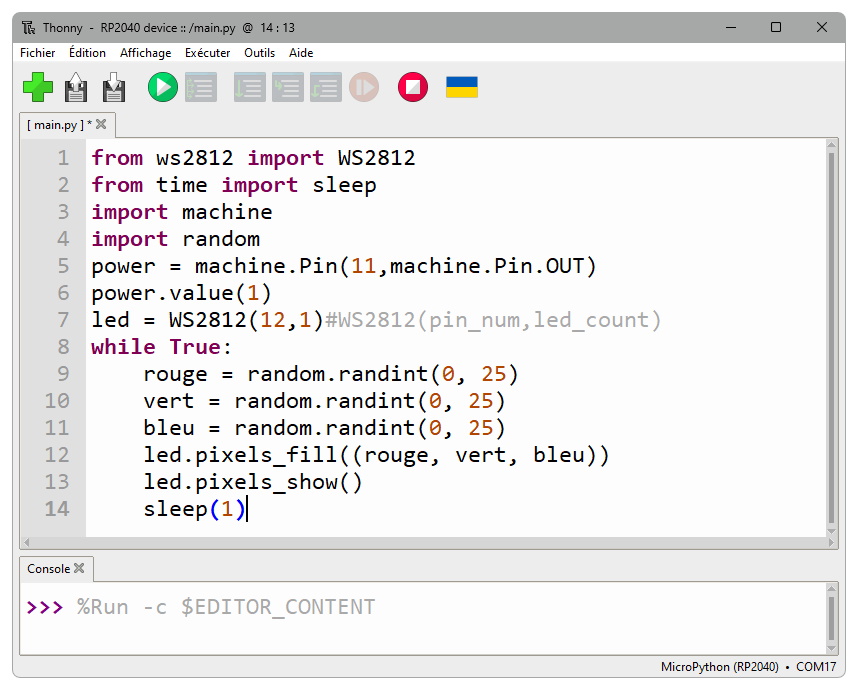The image size is (857, 689).
Task: Click the Ukraine flag icon in toolbar
Action: point(461,88)
